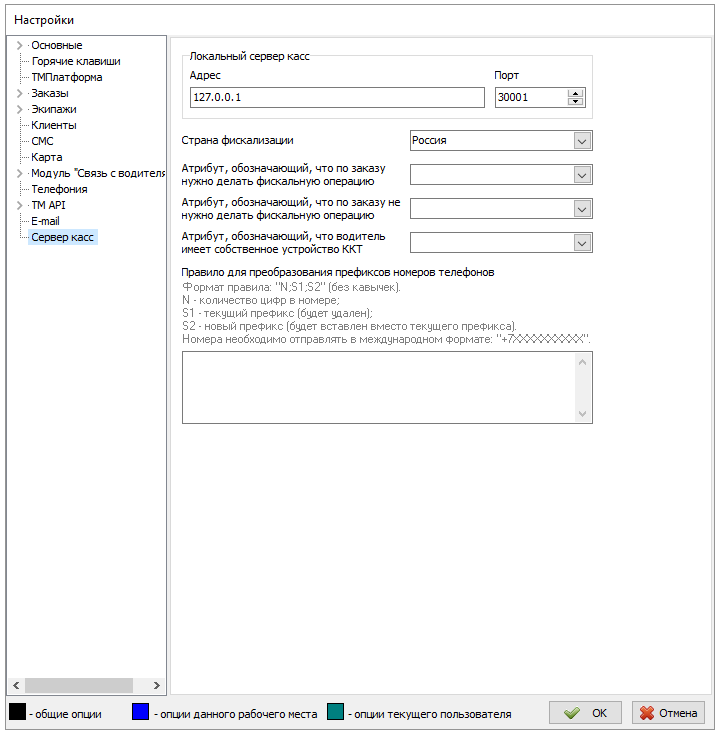Click the teal текущего пользователя swatch
This screenshot has width=720, height=736.
(336, 713)
